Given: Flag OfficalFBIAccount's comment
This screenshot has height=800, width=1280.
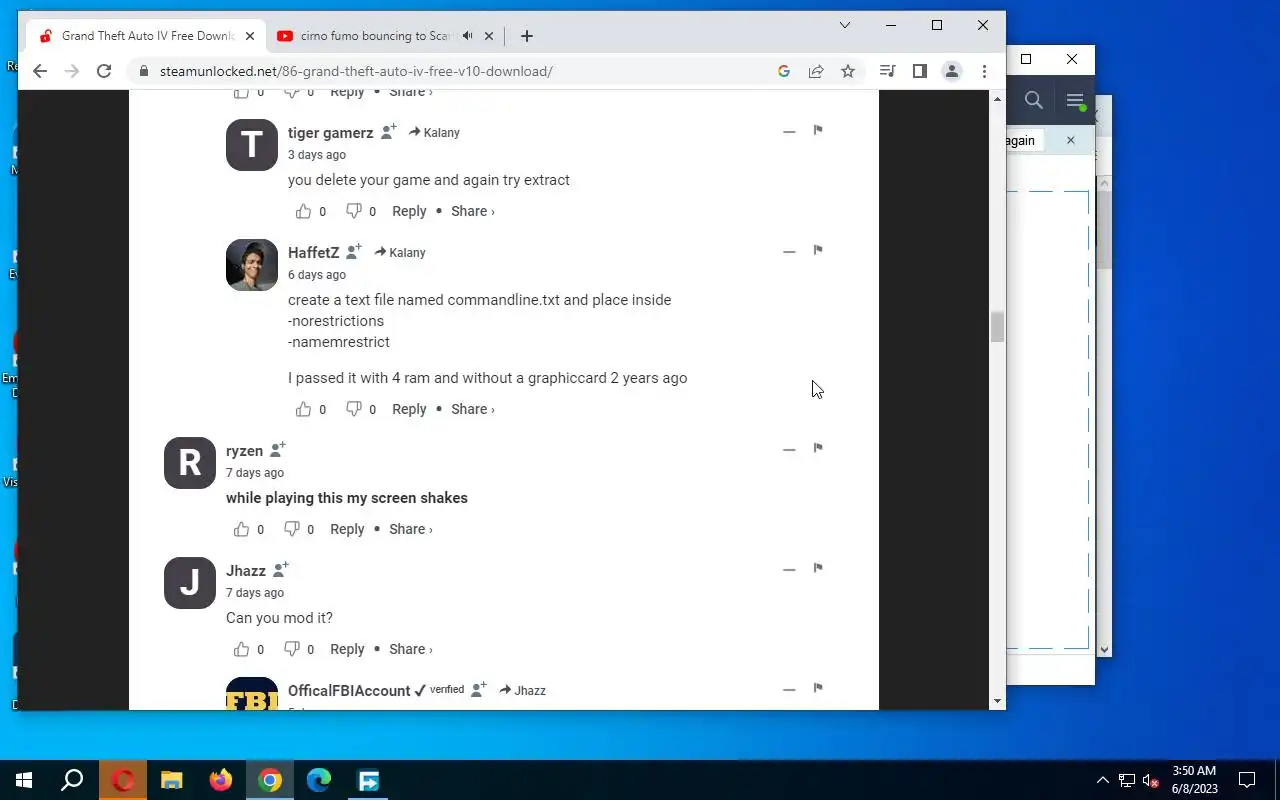Looking at the screenshot, I should point(818,688).
